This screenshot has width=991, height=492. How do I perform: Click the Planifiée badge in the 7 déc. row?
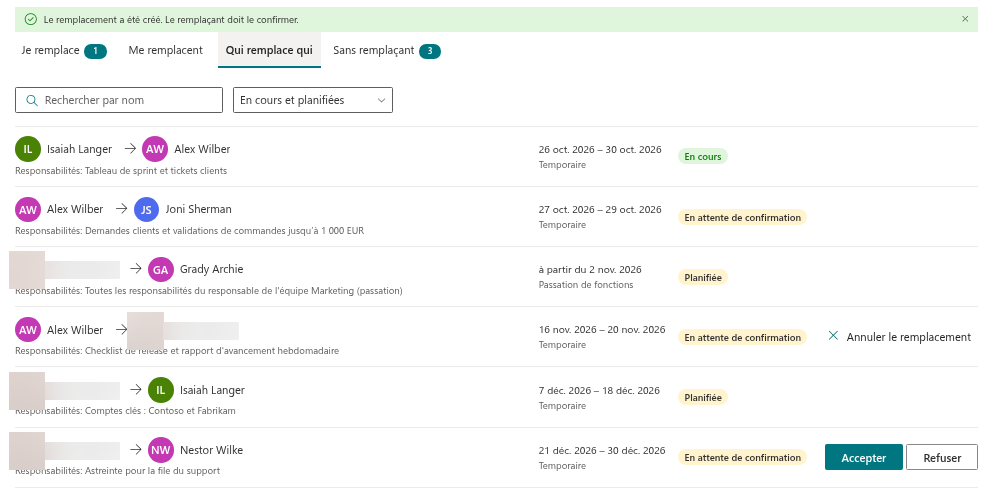click(x=703, y=397)
